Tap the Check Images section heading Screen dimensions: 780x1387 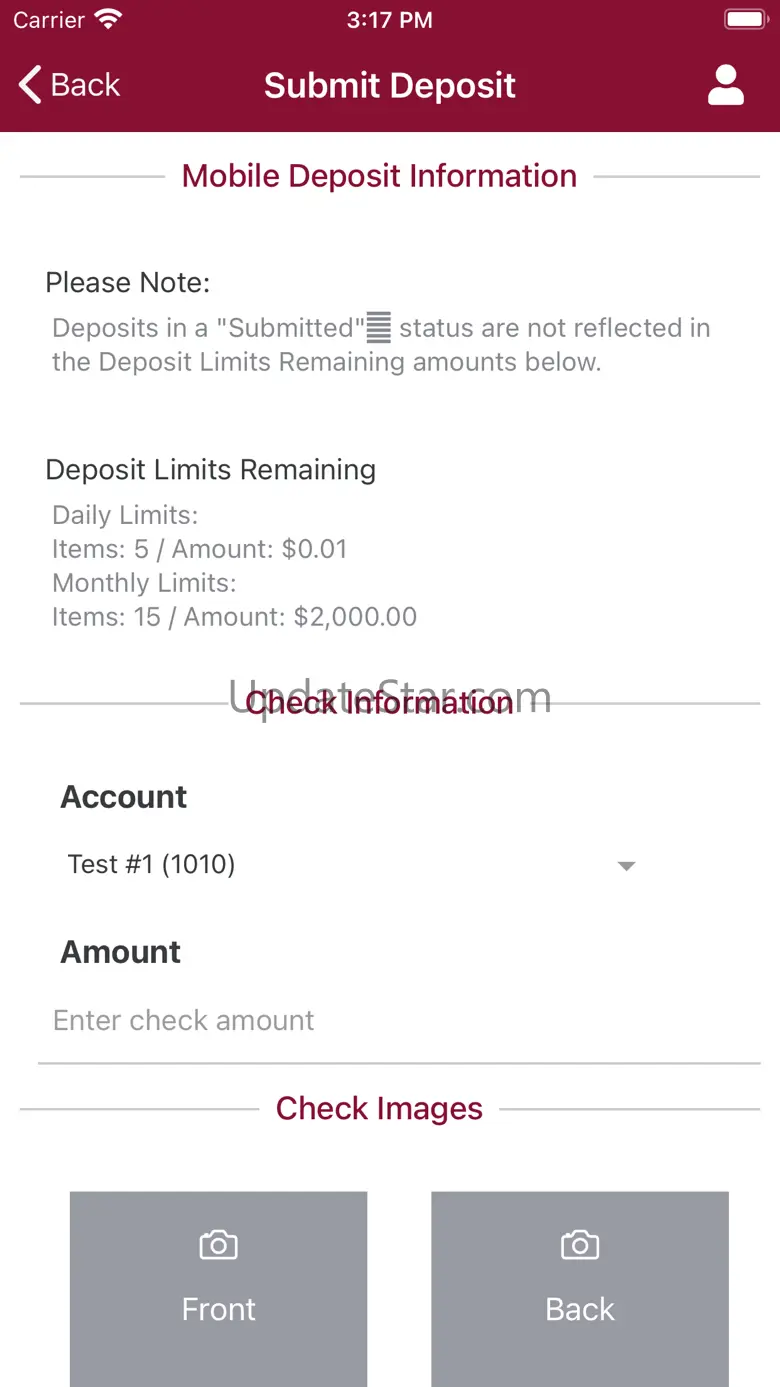pyautogui.click(x=380, y=1108)
